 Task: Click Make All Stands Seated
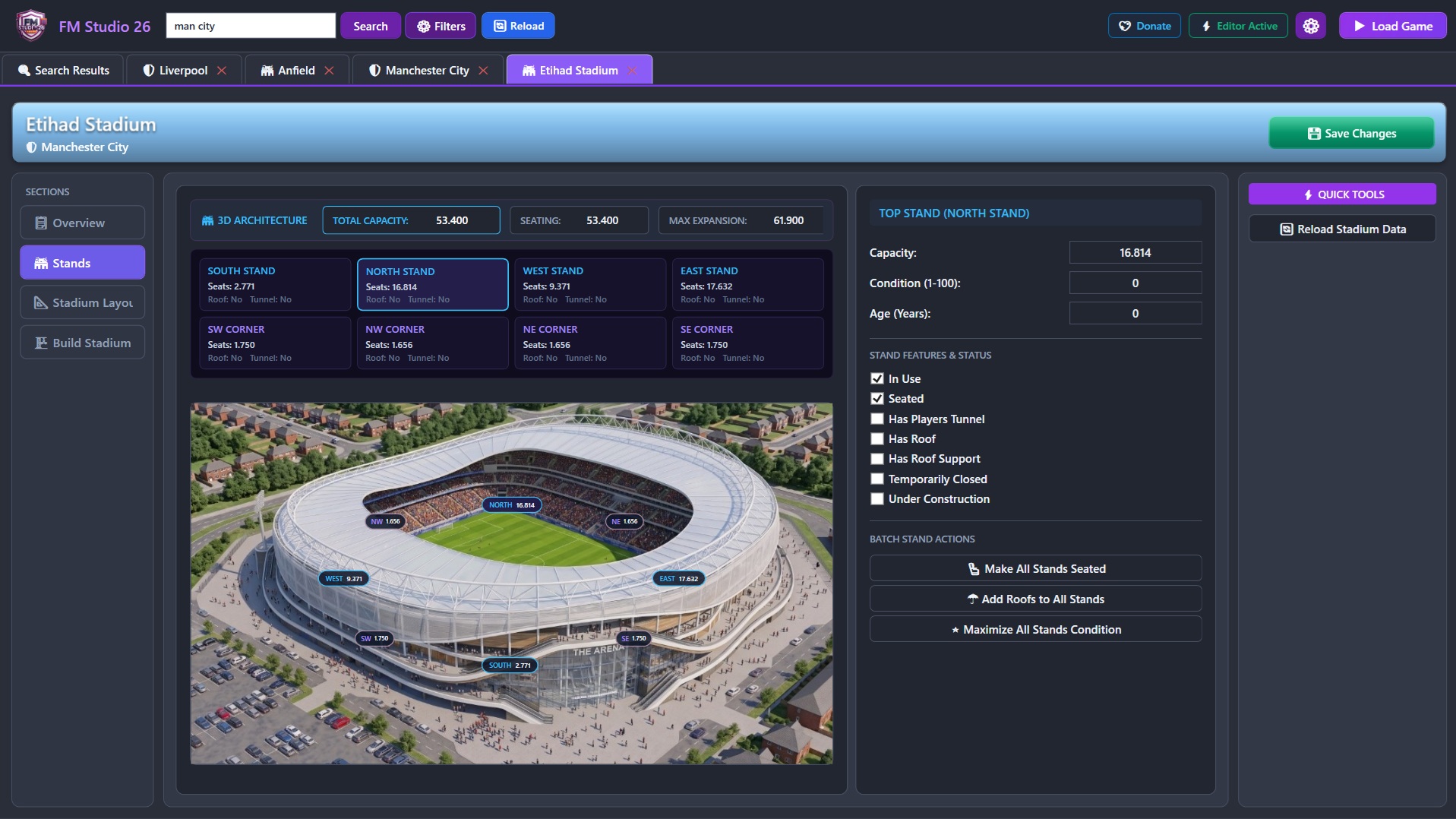[1035, 568]
